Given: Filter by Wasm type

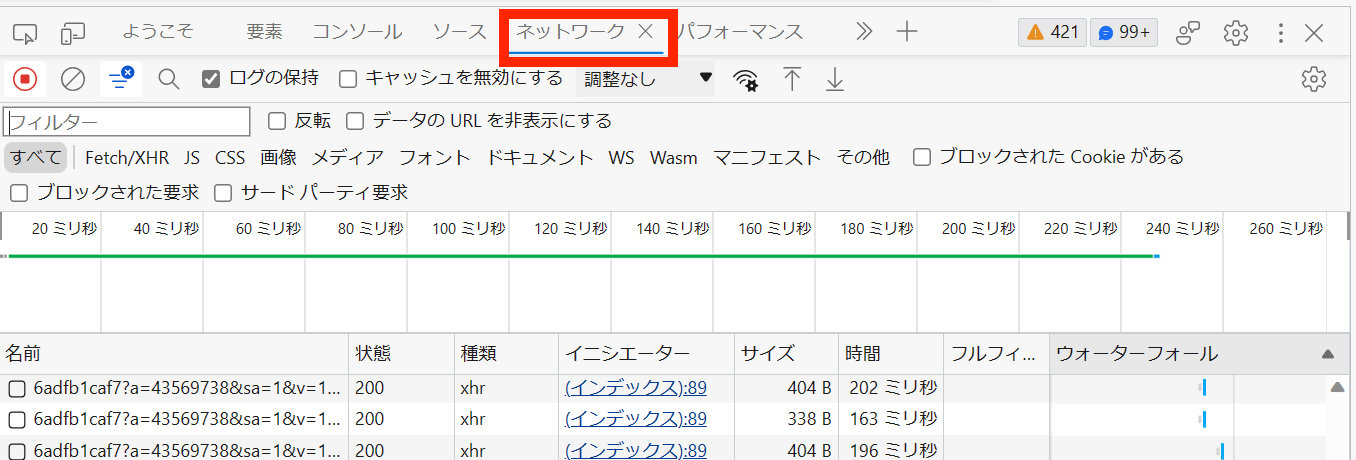Looking at the screenshot, I should pyautogui.click(x=674, y=157).
